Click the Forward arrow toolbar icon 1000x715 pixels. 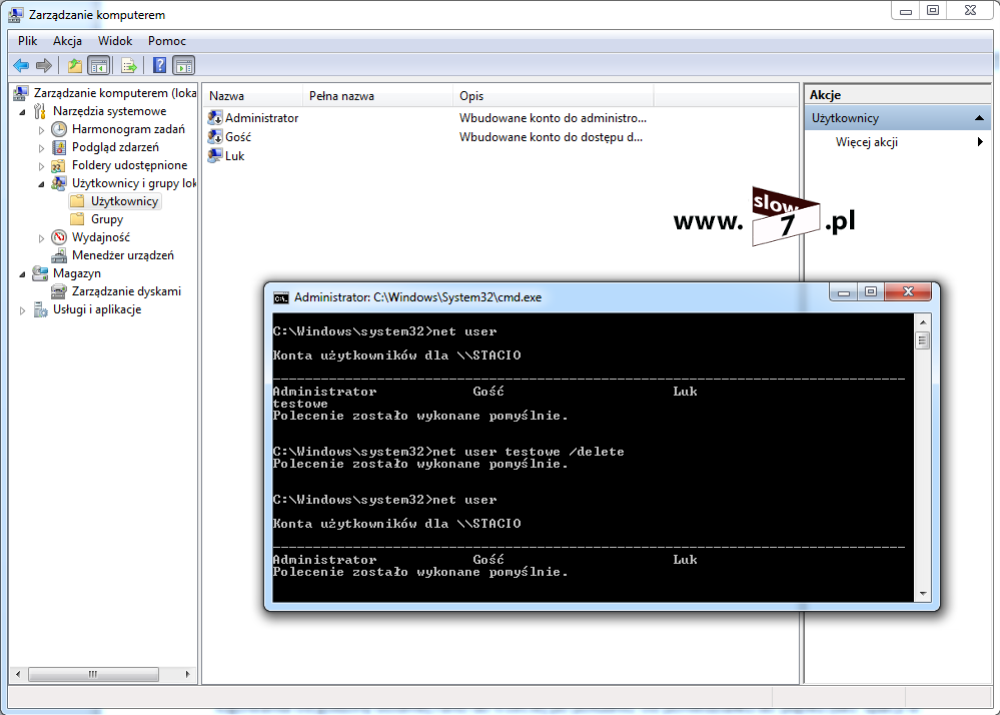(x=44, y=65)
